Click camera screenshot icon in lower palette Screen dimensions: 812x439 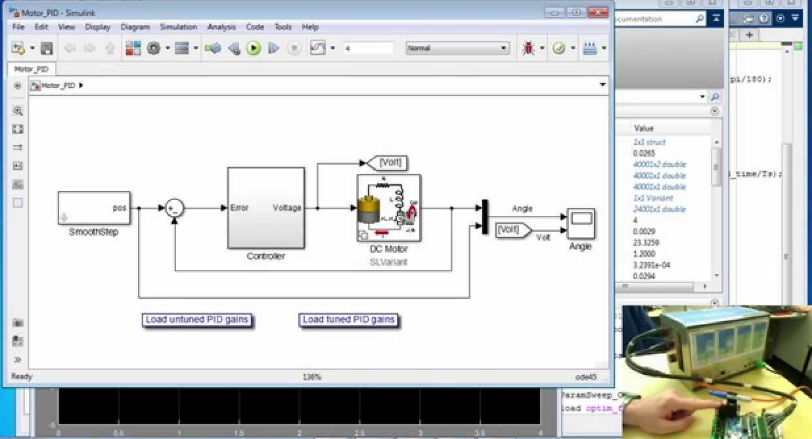point(18,323)
